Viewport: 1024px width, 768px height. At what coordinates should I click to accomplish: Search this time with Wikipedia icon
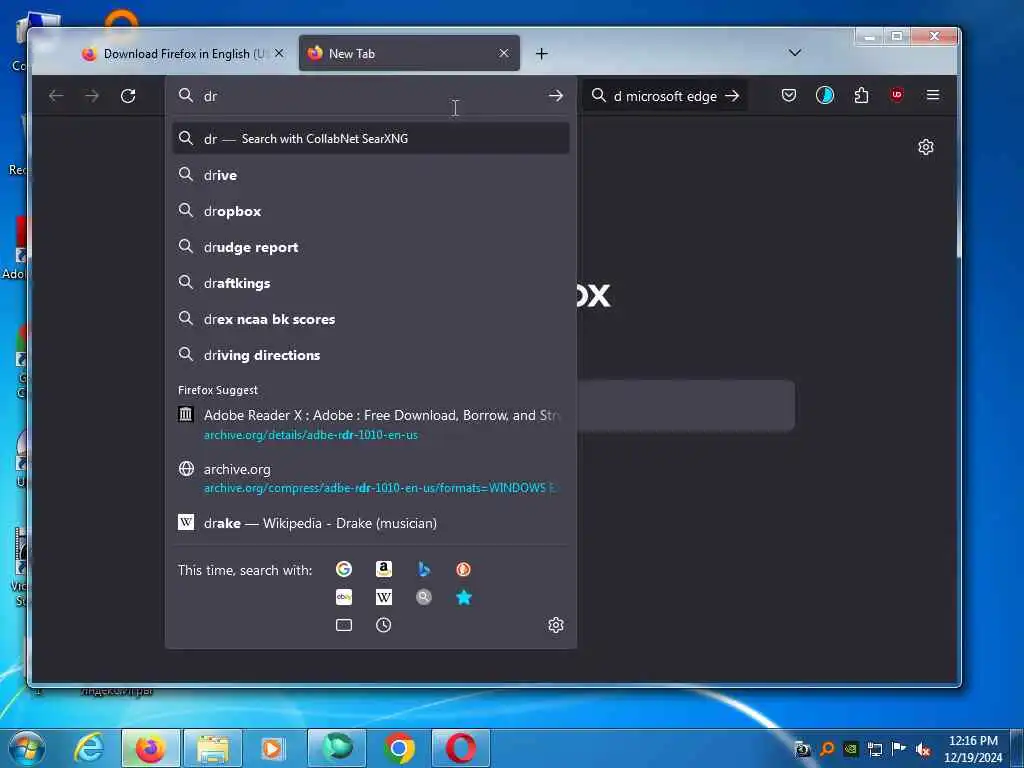pyautogui.click(x=384, y=597)
